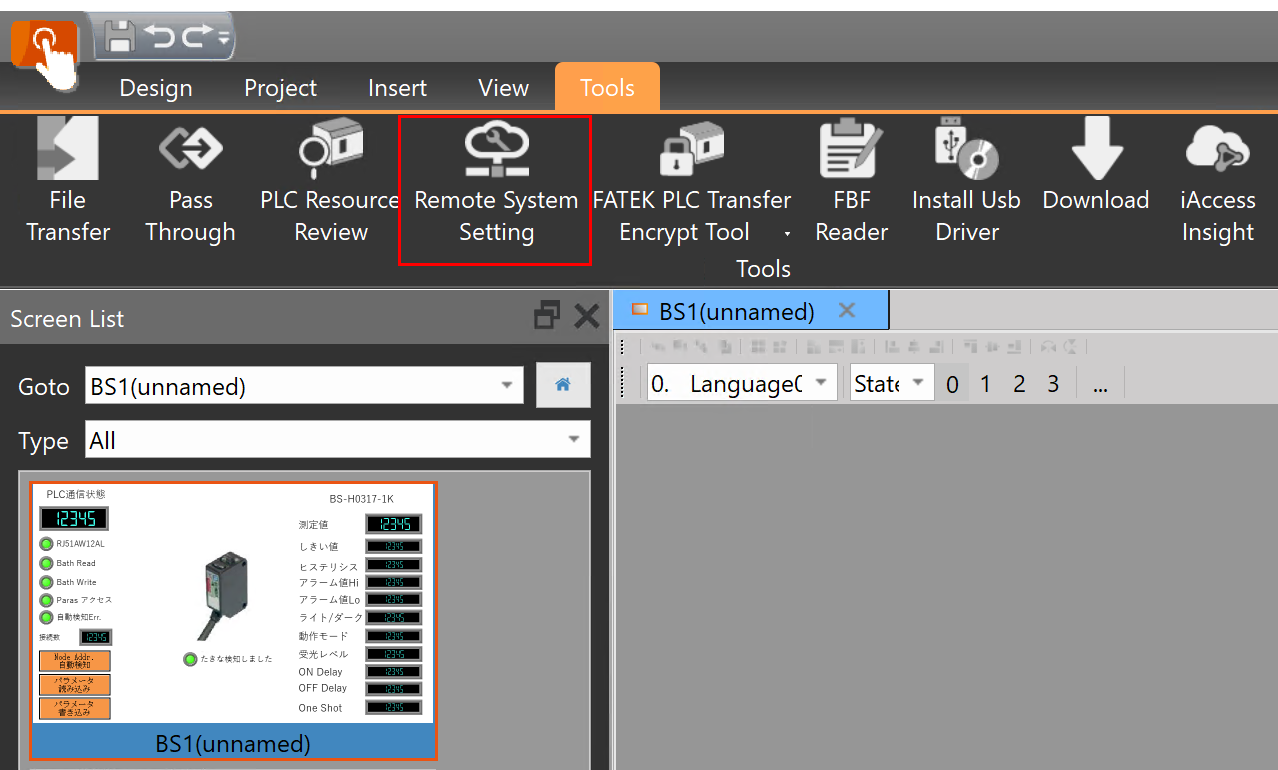Open iAccess Insight

[1217, 180]
